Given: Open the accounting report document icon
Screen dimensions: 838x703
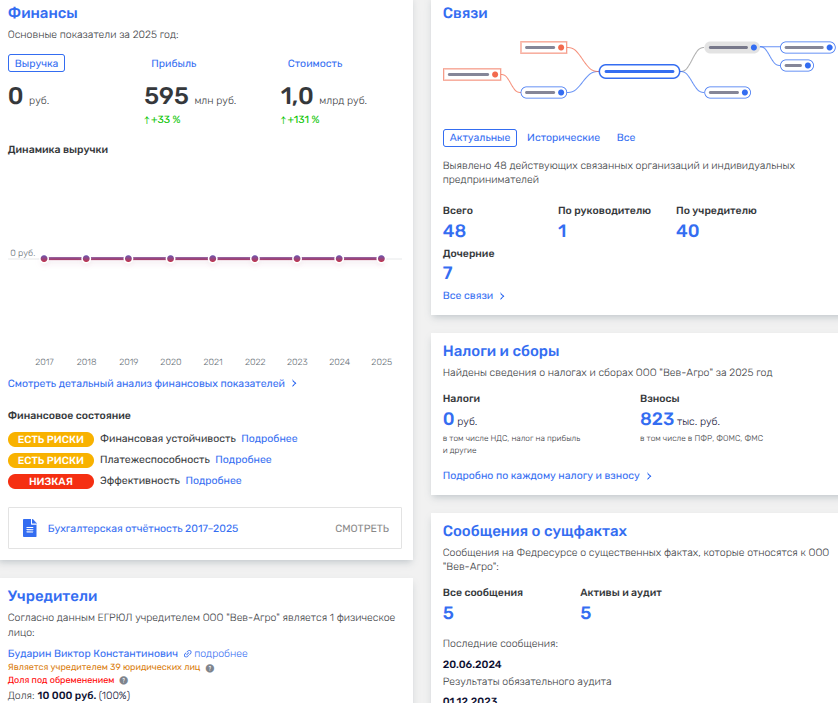Looking at the screenshot, I should tap(30, 528).
